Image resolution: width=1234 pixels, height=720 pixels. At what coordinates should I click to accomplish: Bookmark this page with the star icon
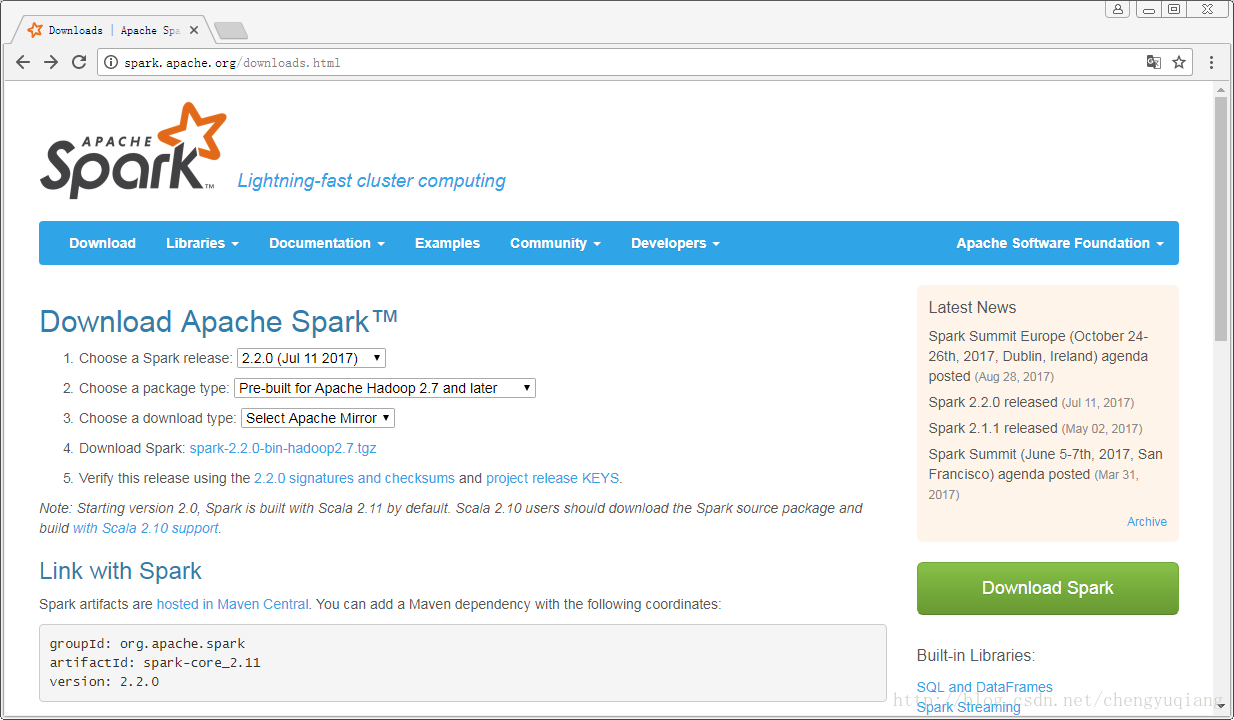[1179, 62]
